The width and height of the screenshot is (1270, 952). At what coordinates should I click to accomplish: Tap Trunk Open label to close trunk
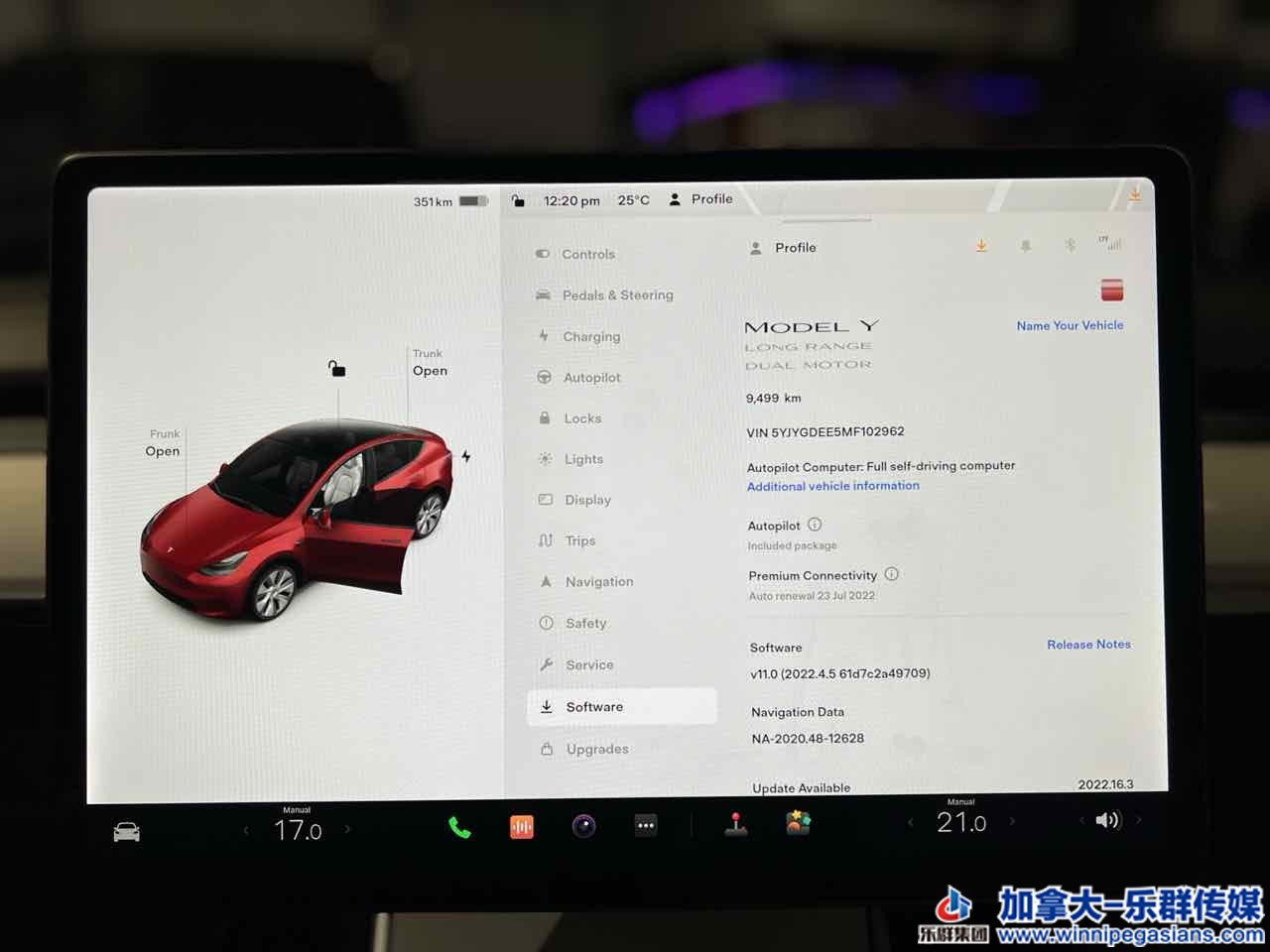(x=430, y=363)
